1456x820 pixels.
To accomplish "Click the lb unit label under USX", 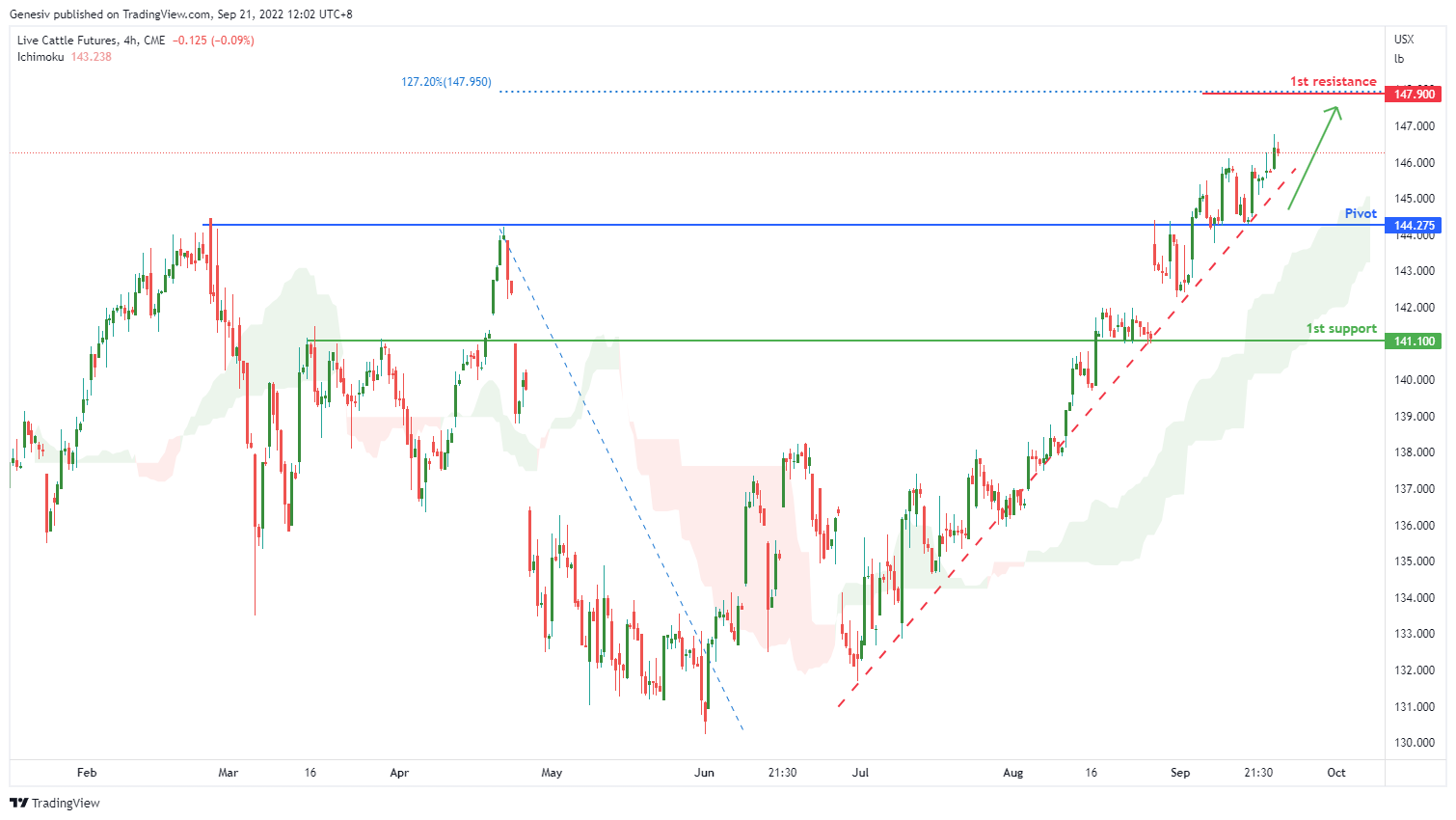I will 1399,59.
